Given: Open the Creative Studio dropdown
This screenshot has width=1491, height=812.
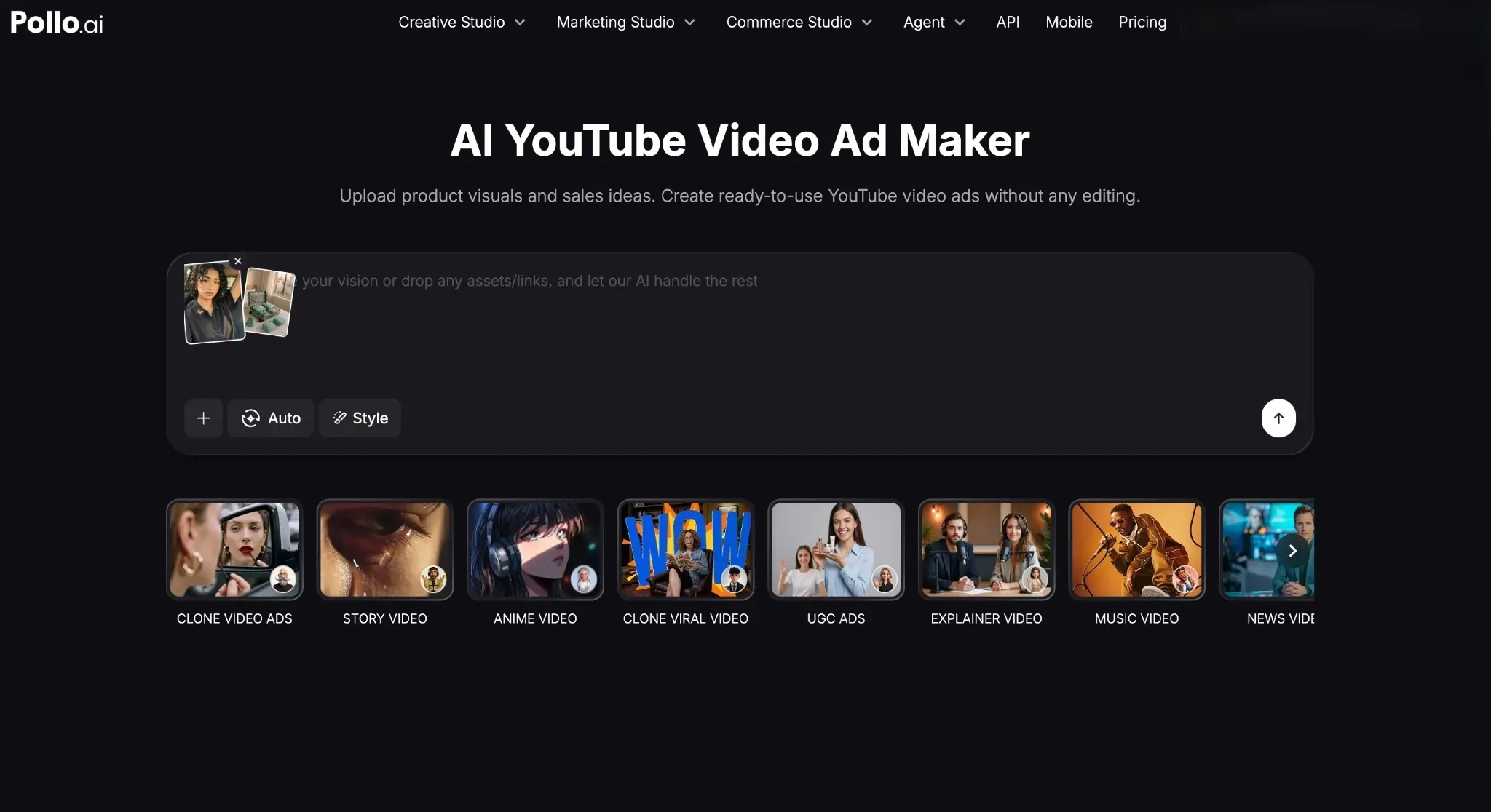Looking at the screenshot, I should [462, 23].
